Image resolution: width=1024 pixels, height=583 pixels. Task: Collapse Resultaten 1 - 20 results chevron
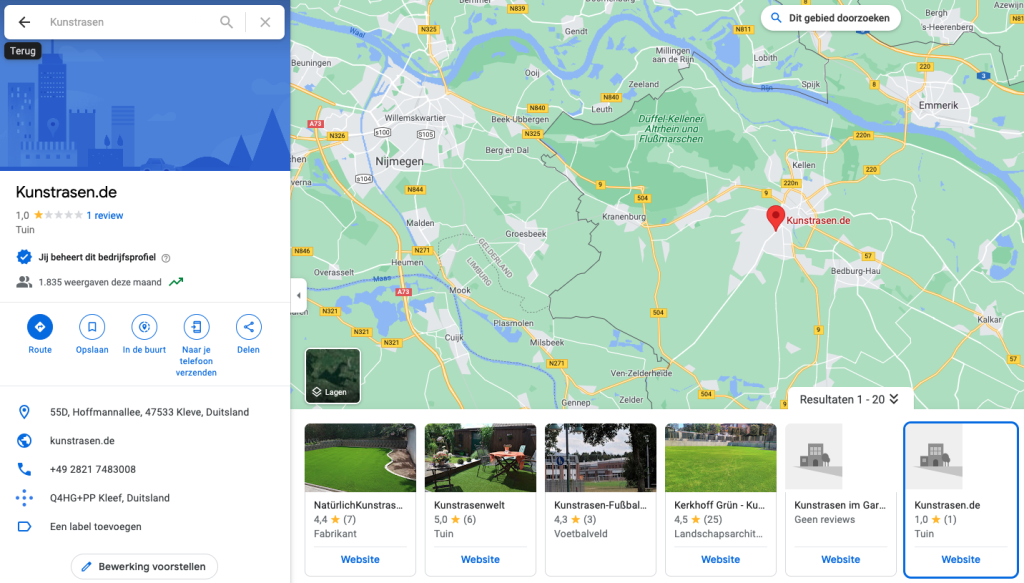tap(894, 399)
